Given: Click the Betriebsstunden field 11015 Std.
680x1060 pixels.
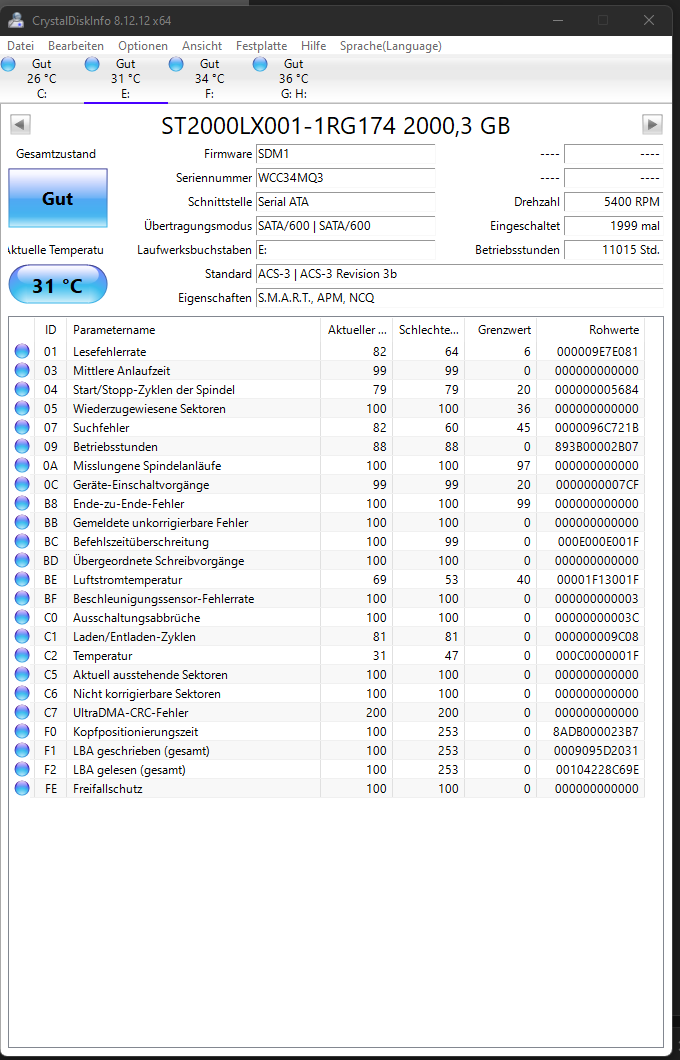Looking at the screenshot, I should (x=613, y=250).
